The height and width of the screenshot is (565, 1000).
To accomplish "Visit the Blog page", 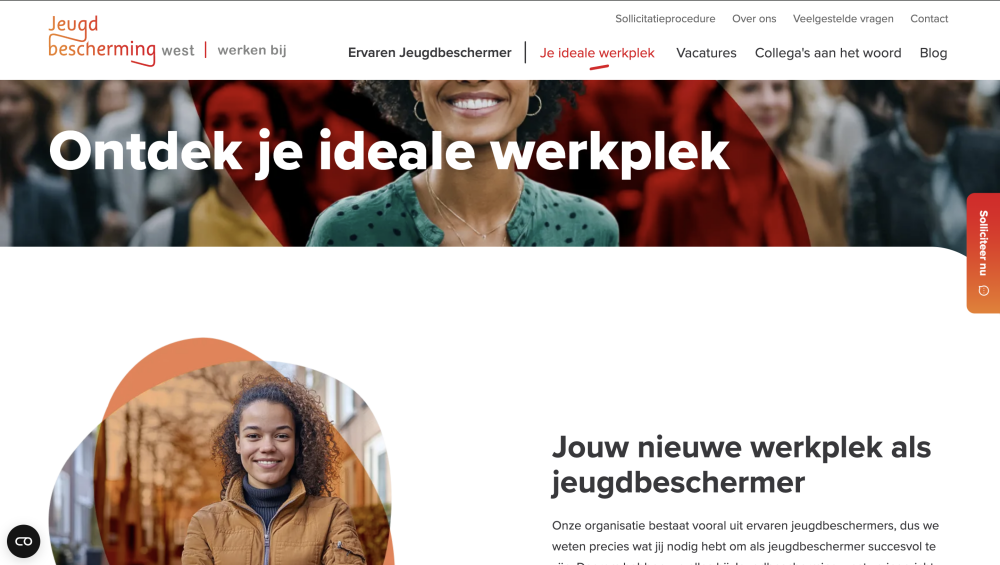I will pos(933,53).
